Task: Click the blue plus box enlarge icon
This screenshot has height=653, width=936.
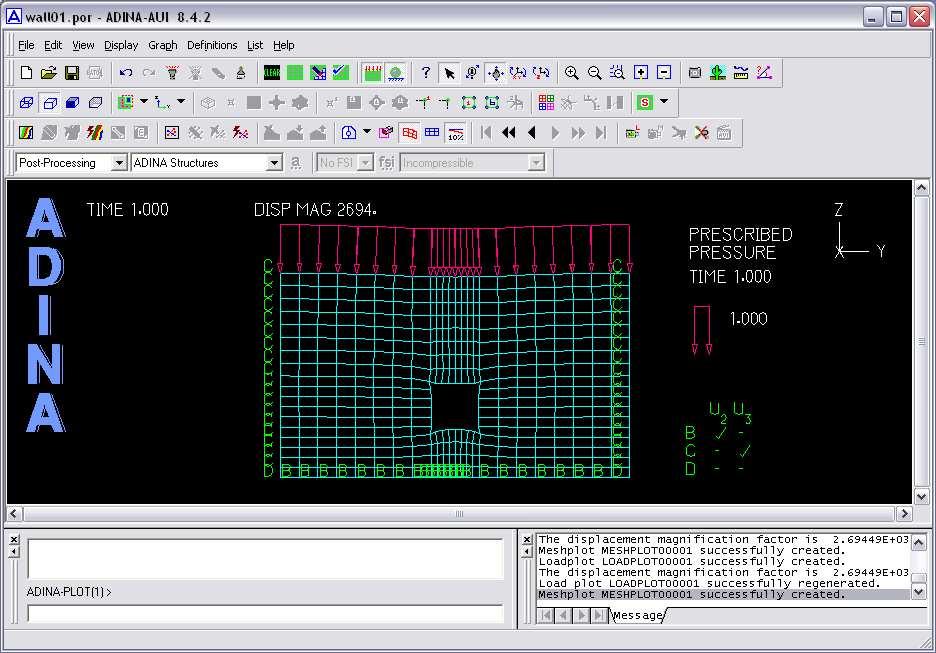Action: (641, 73)
